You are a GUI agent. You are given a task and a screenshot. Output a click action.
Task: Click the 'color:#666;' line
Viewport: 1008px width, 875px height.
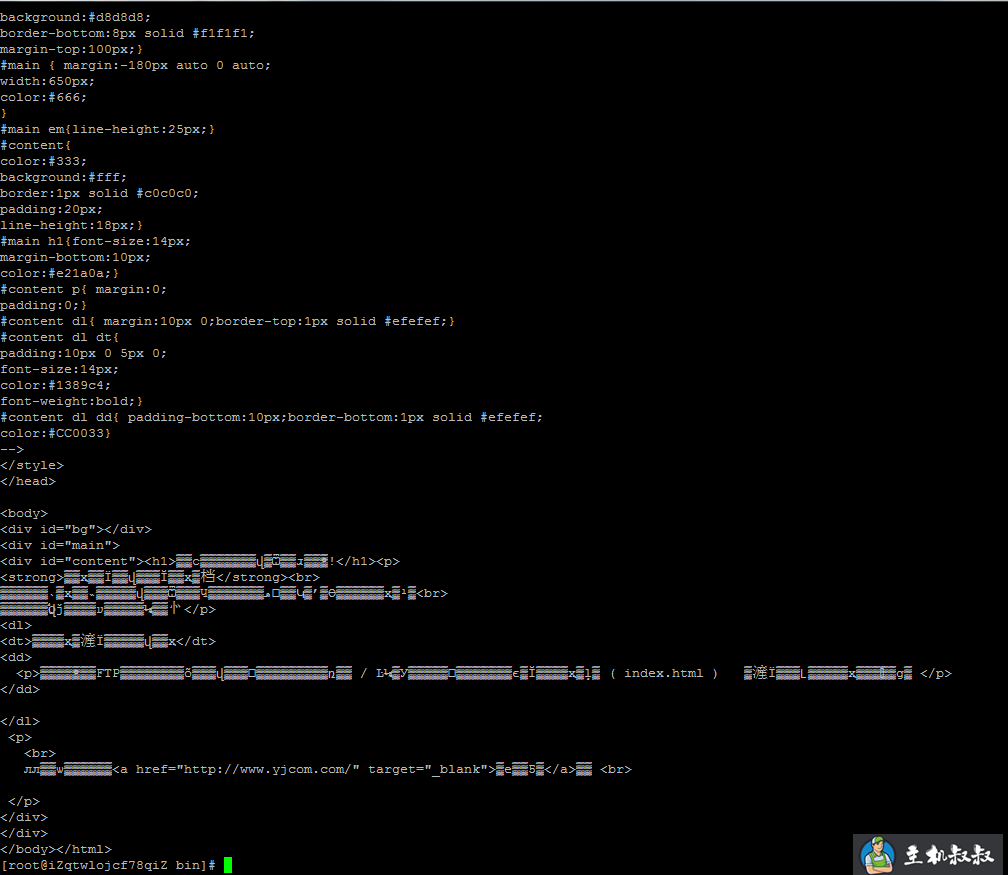tap(43, 98)
